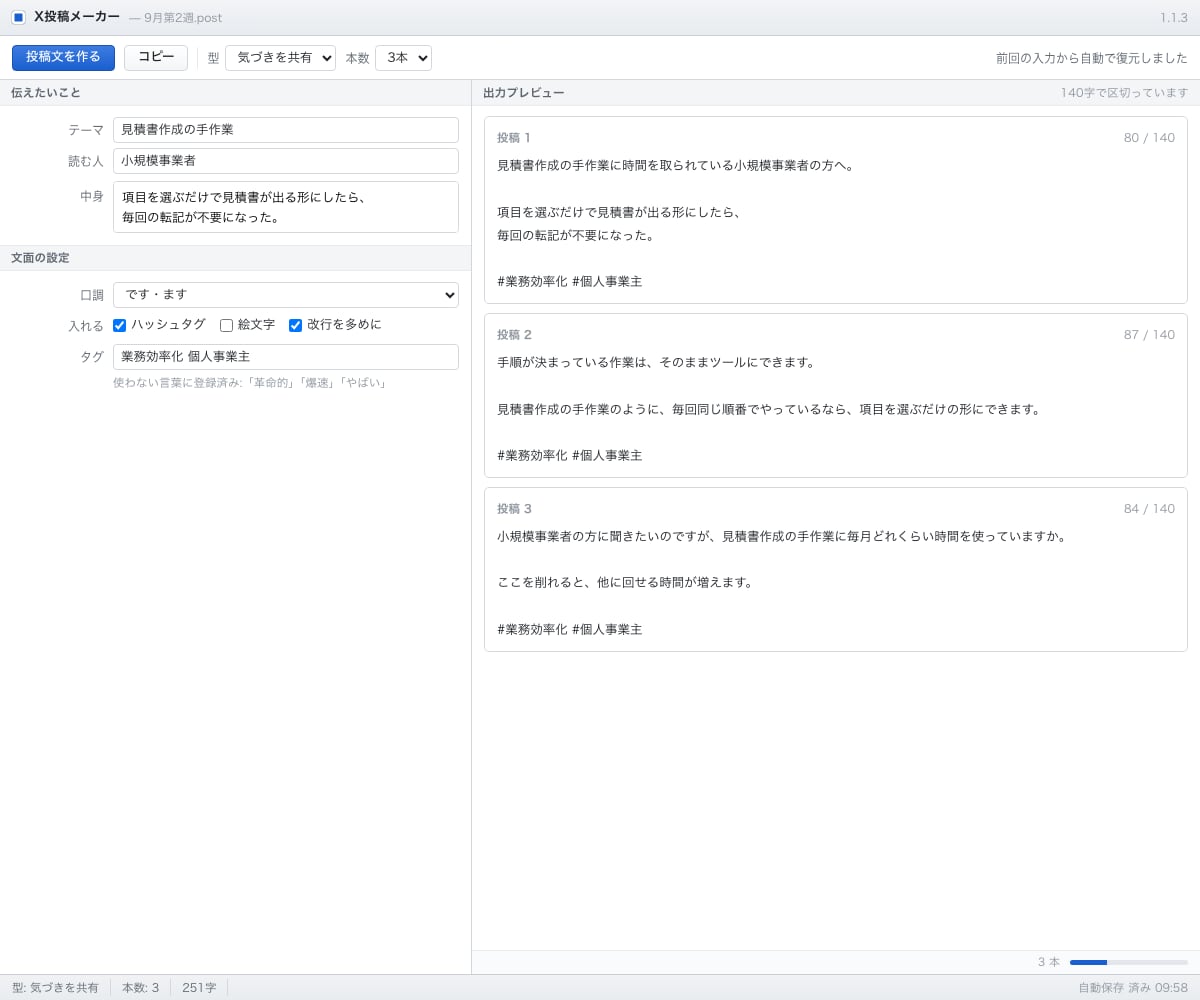This screenshot has height=1000, width=1200.
Task: Click the コピー button
Action: [156, 57]
